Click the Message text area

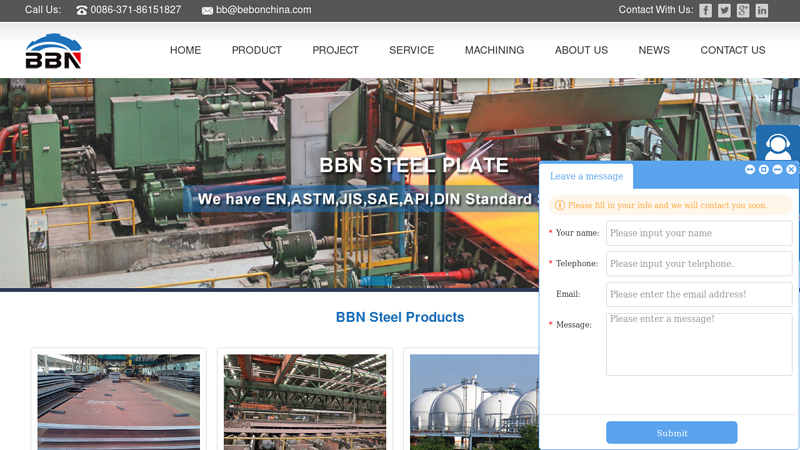(x=699, y=344)
